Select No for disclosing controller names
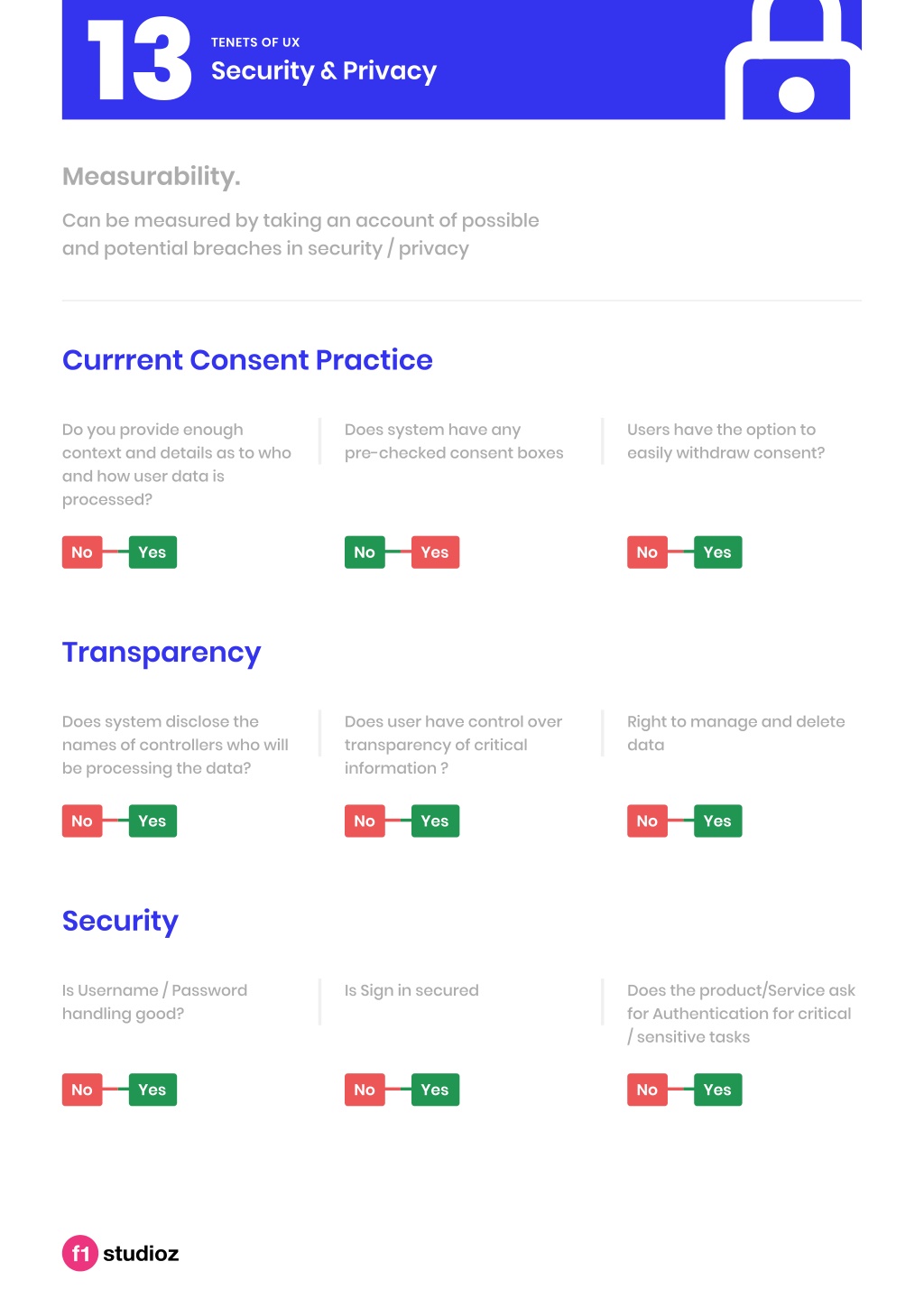The width and height of the screenshot is (924, 1308). point(82,821)
